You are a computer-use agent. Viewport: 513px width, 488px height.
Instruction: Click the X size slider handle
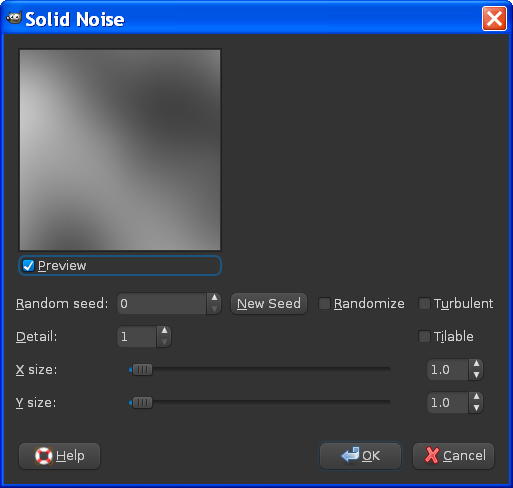pos(142,369)
